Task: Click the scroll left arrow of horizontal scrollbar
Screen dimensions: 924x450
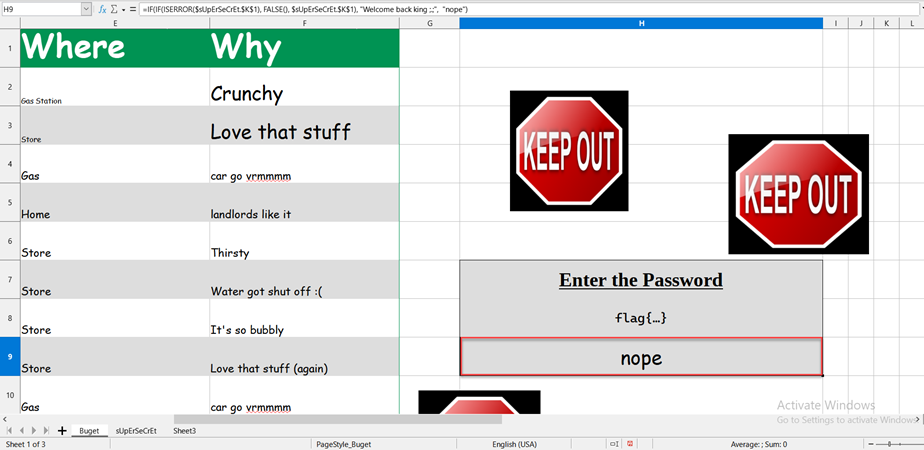Action: [4, 419]
